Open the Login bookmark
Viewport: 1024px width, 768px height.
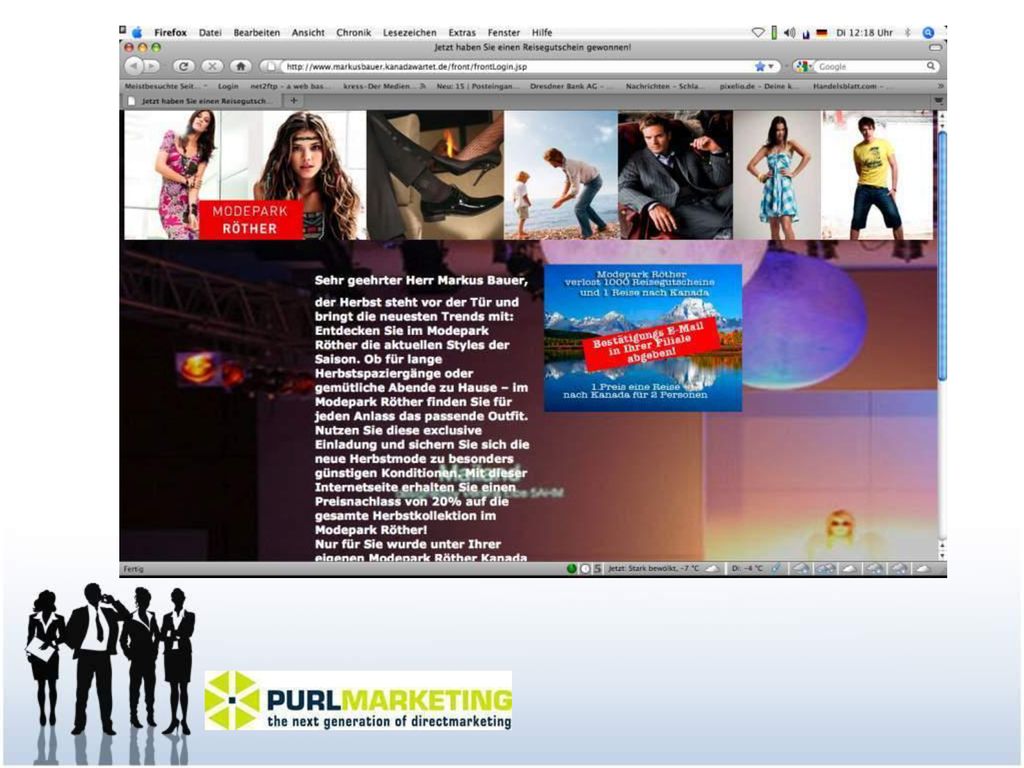[228, 86]
